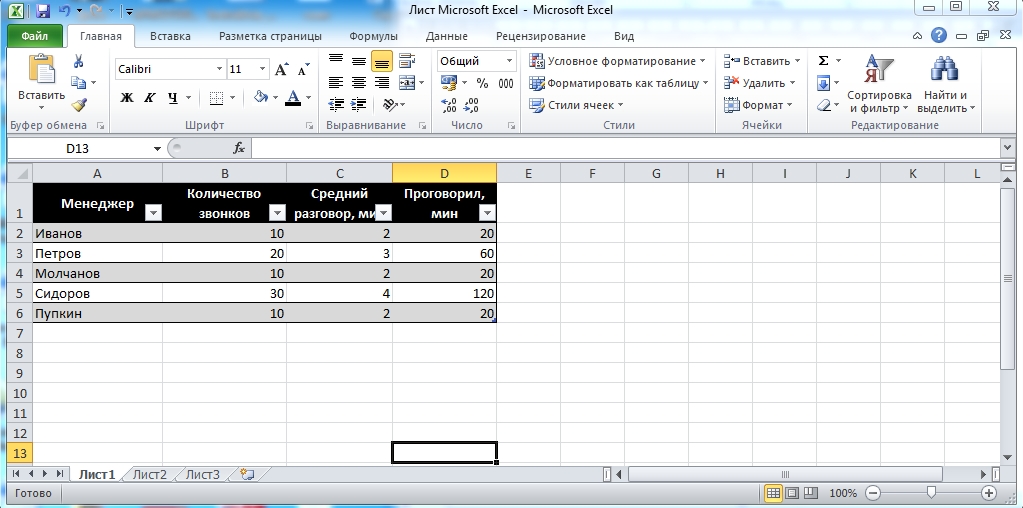Click the Cut scissors icon
This screenshot has width=1023, height=508.
[x=78, y=62]
